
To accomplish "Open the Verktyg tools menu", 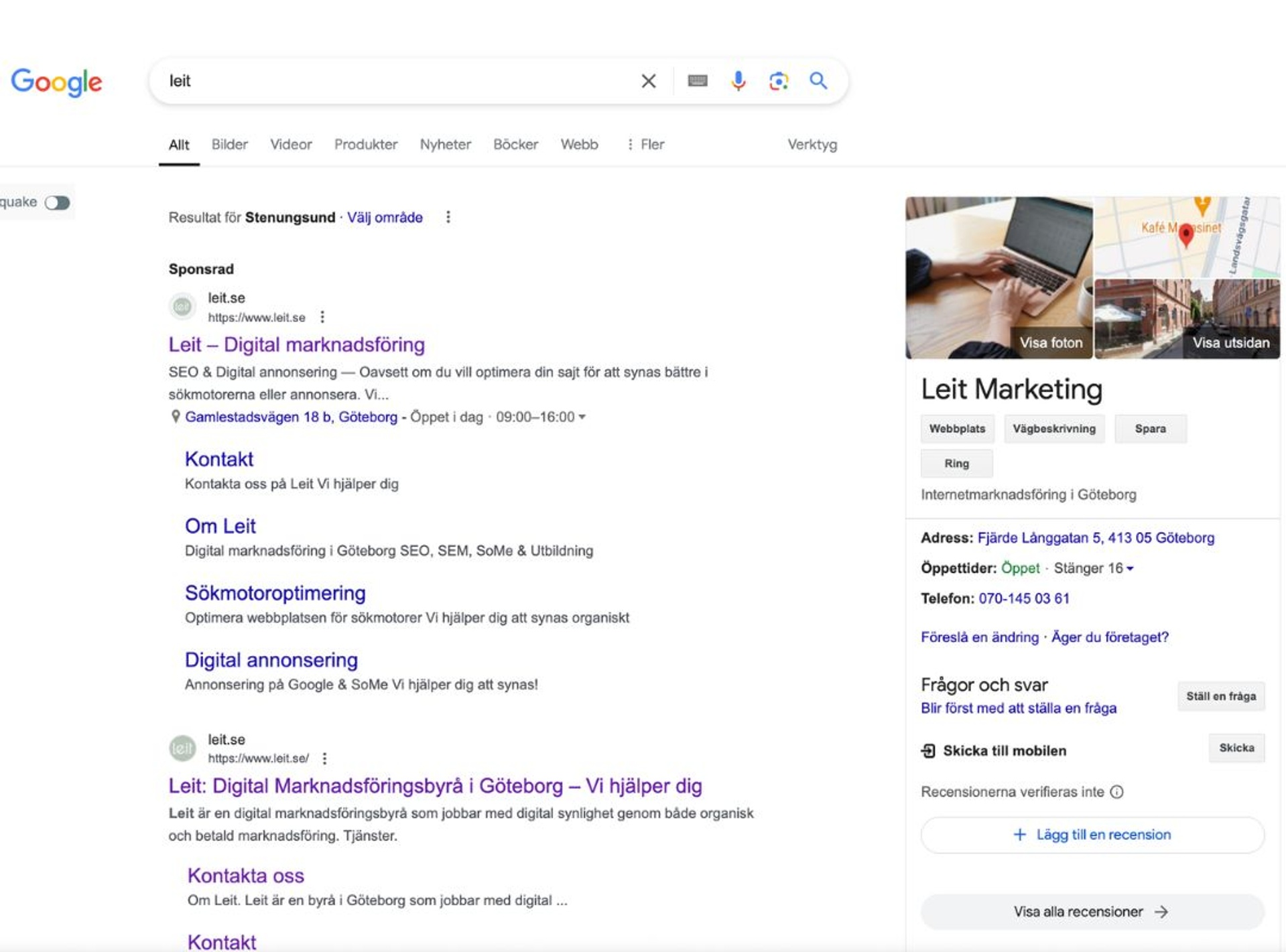I will click(812, 145).
